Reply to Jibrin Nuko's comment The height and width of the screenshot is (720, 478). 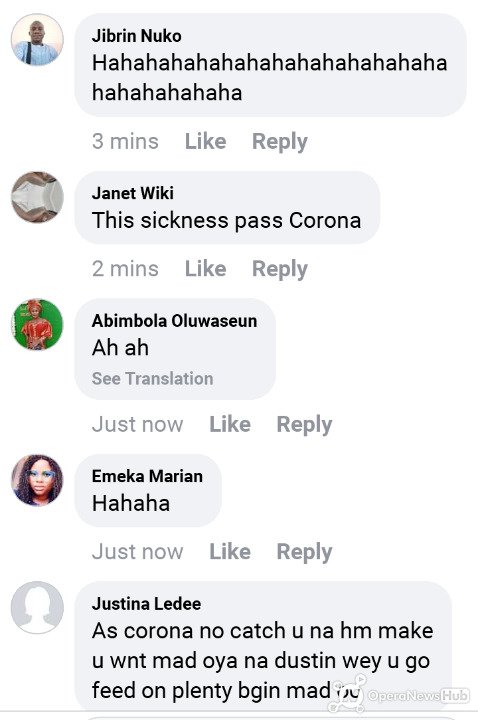[x=280, y=142]
